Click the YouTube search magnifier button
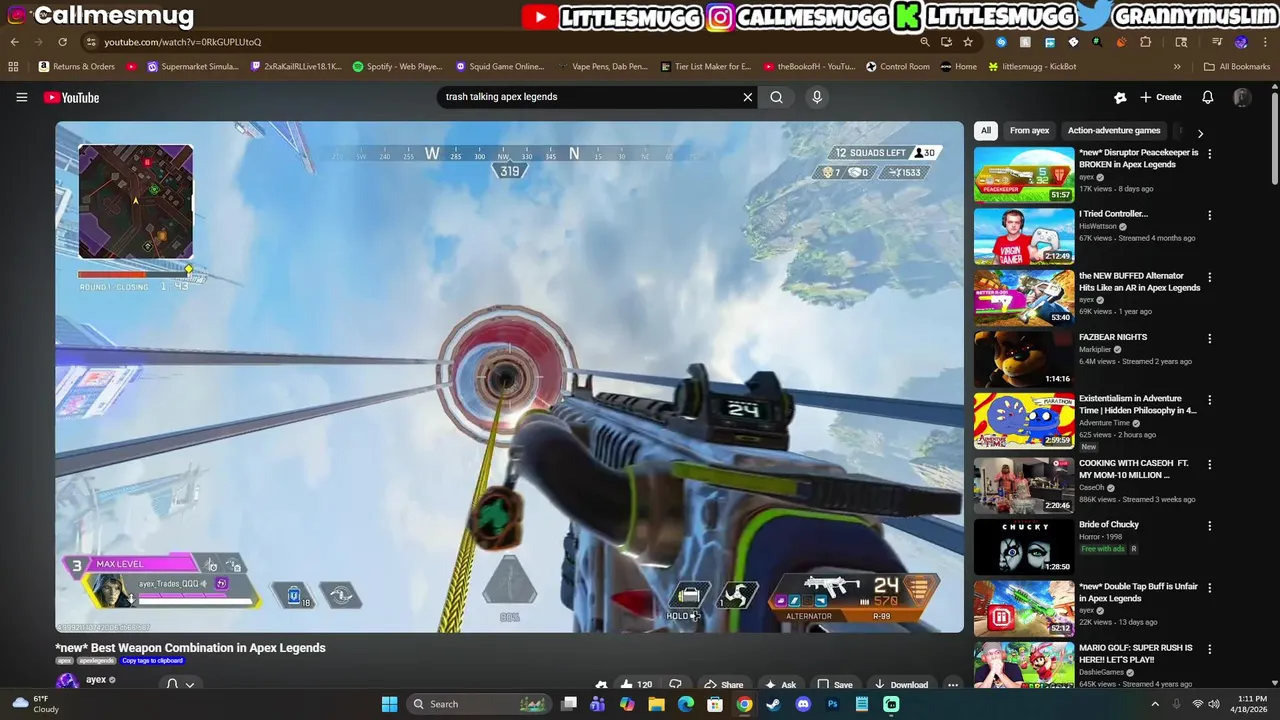Screen dimensions: 1280x720 click(x=776, y=97)
